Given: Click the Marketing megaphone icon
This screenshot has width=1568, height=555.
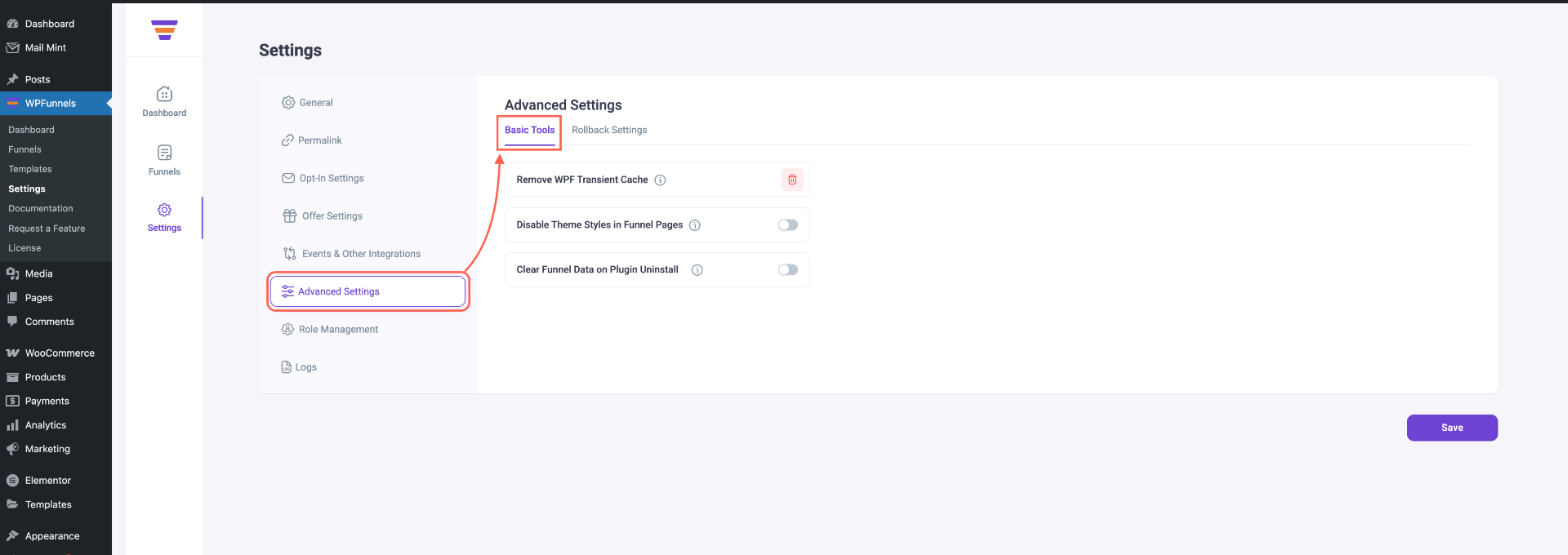Looking at the screenshot, I should (12, 449).
